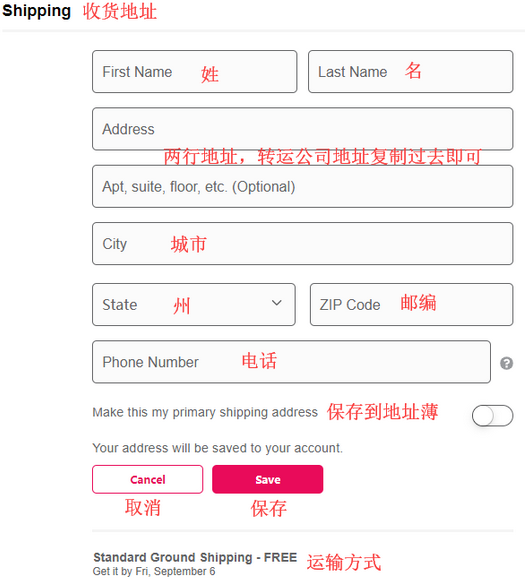This screenshot has height=583, width=529.
Task: Click the red 运输方式 annotation near shipping method
Action: 344,562
